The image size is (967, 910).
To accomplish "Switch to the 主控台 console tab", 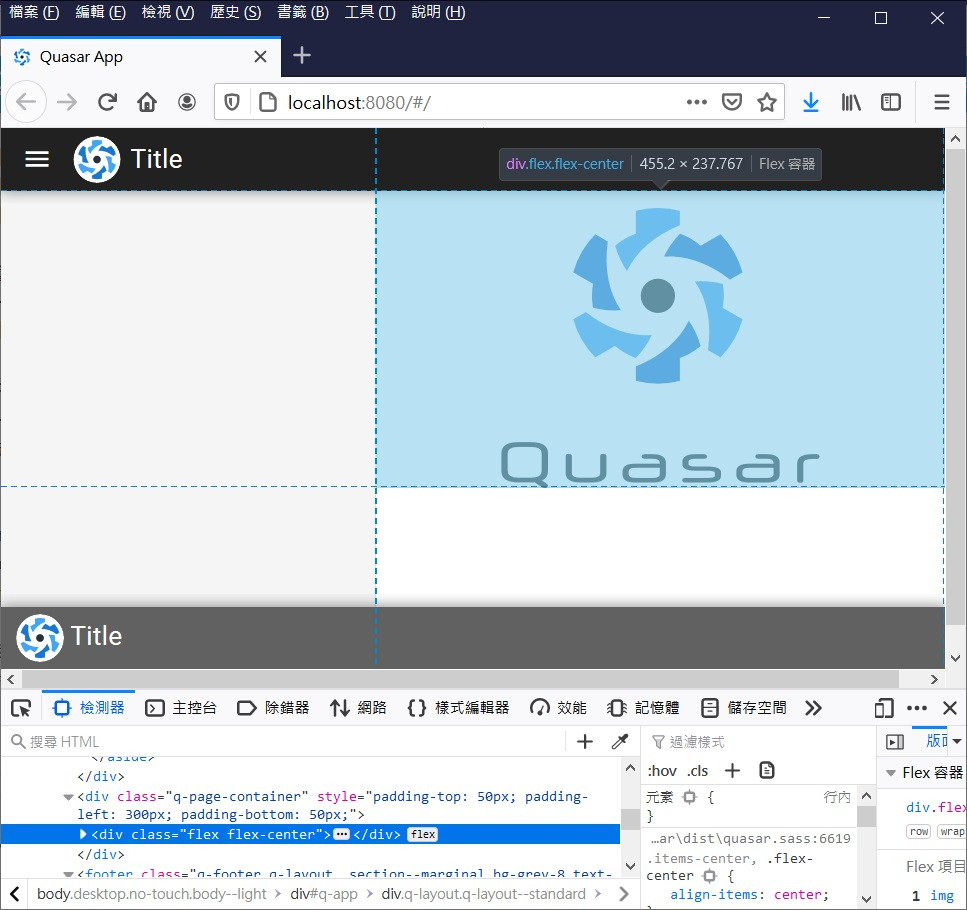I will coord(181,708).
